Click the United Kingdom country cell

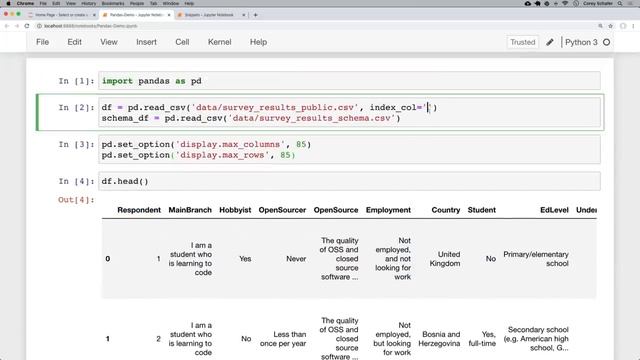445,259
